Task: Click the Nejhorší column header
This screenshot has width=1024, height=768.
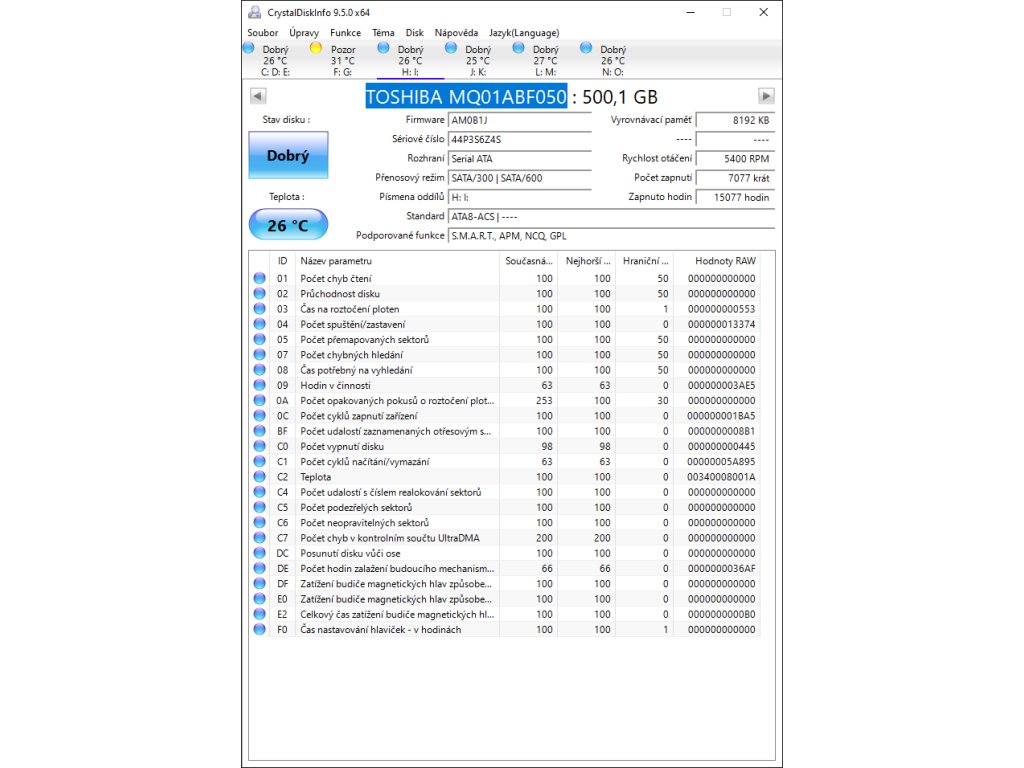Action: [x=586, y=261]
